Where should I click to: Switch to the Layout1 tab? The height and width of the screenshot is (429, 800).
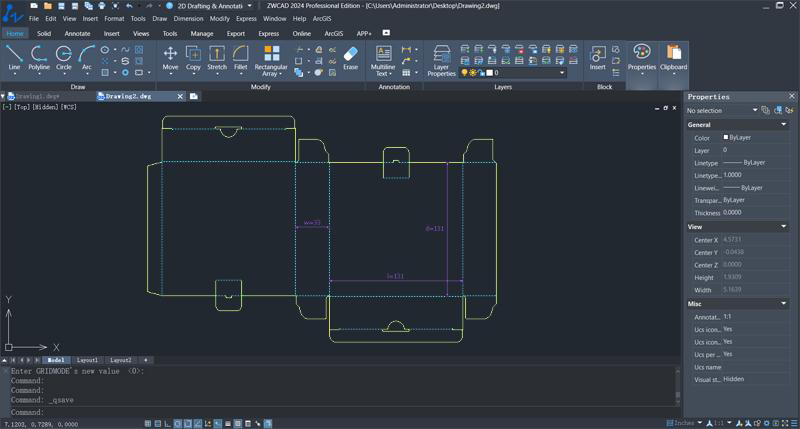[x=87, y=360]
